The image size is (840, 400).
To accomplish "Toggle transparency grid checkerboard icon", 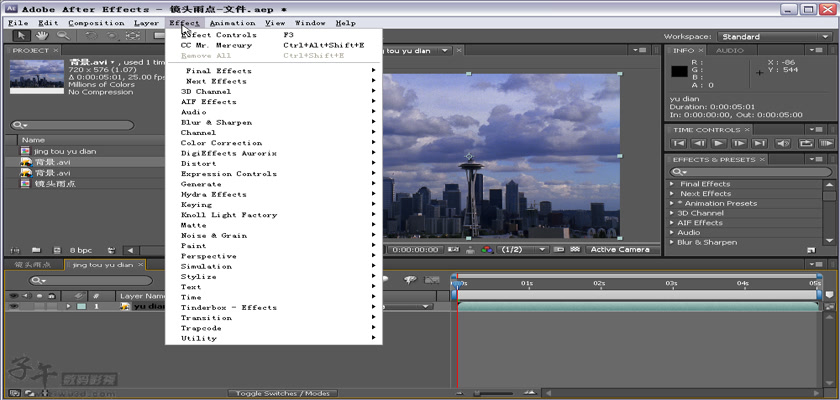I will tap(575, 250).
